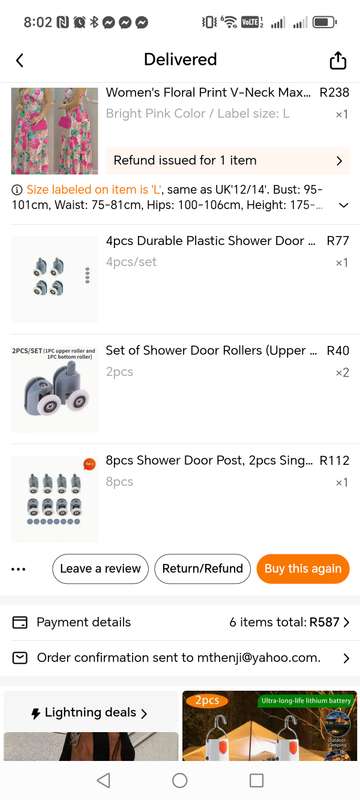Tap the Payment details card icon
360x800 pixels.
19,622
